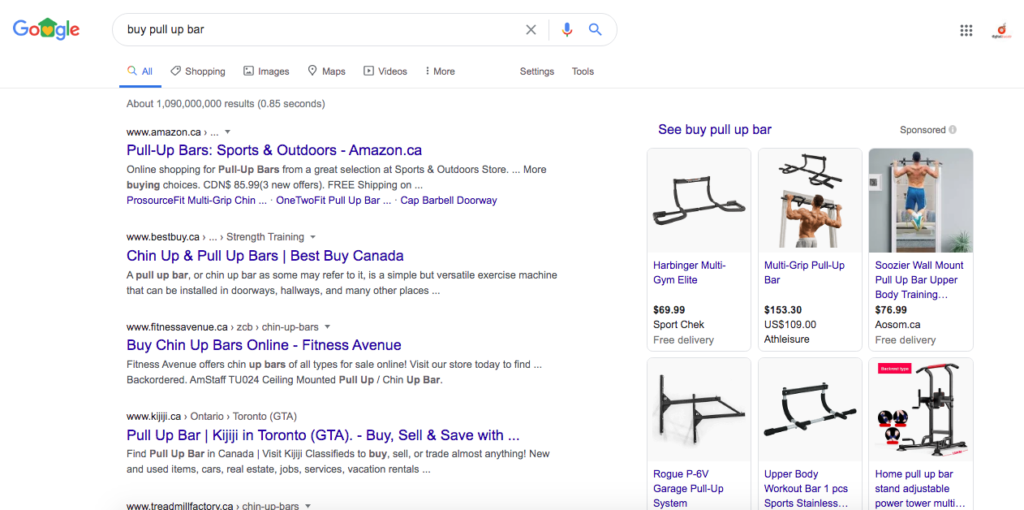
Task: Click the Rogue P-6V Garage Pull-Up product image
Action: point(699,409)
